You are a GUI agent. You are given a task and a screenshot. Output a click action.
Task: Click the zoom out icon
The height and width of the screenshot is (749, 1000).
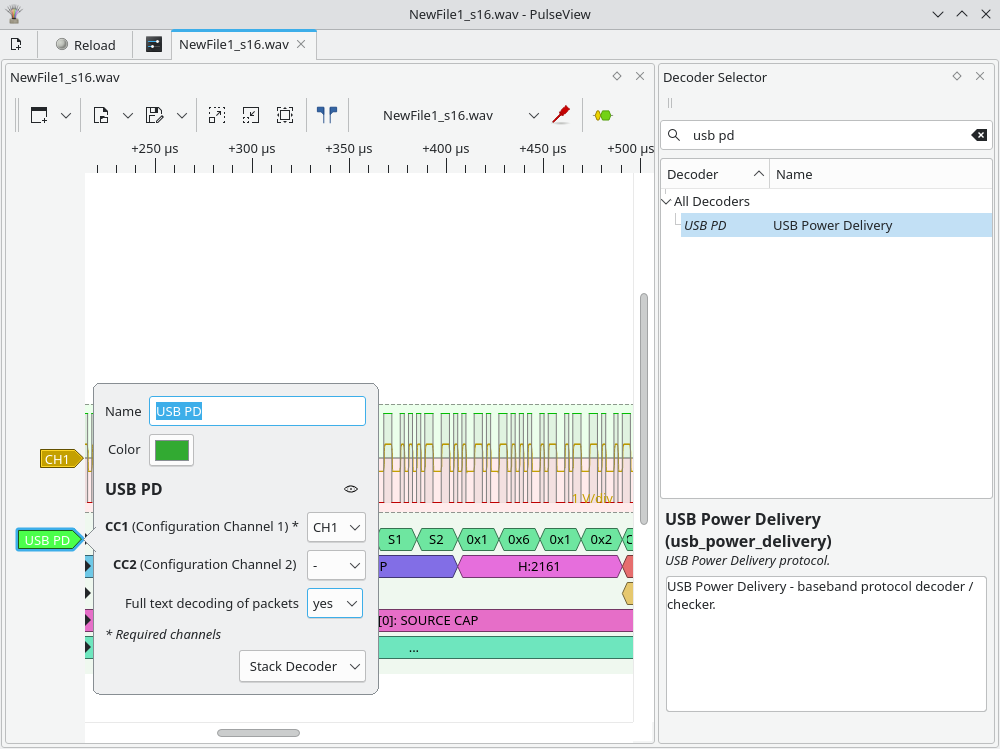pyautogui.click(x=251, y=115)
